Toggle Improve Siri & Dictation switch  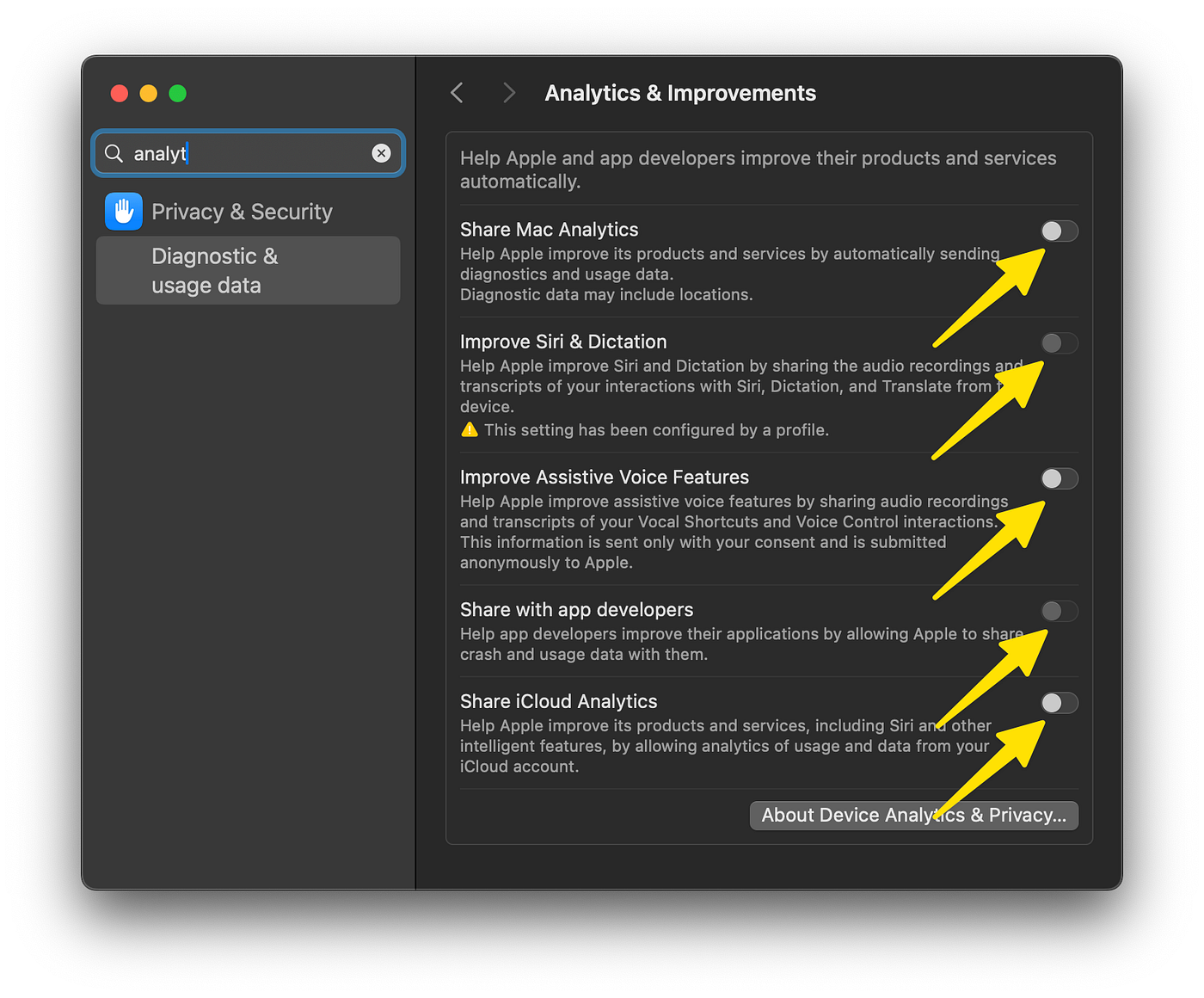(x=1059, y=343)
